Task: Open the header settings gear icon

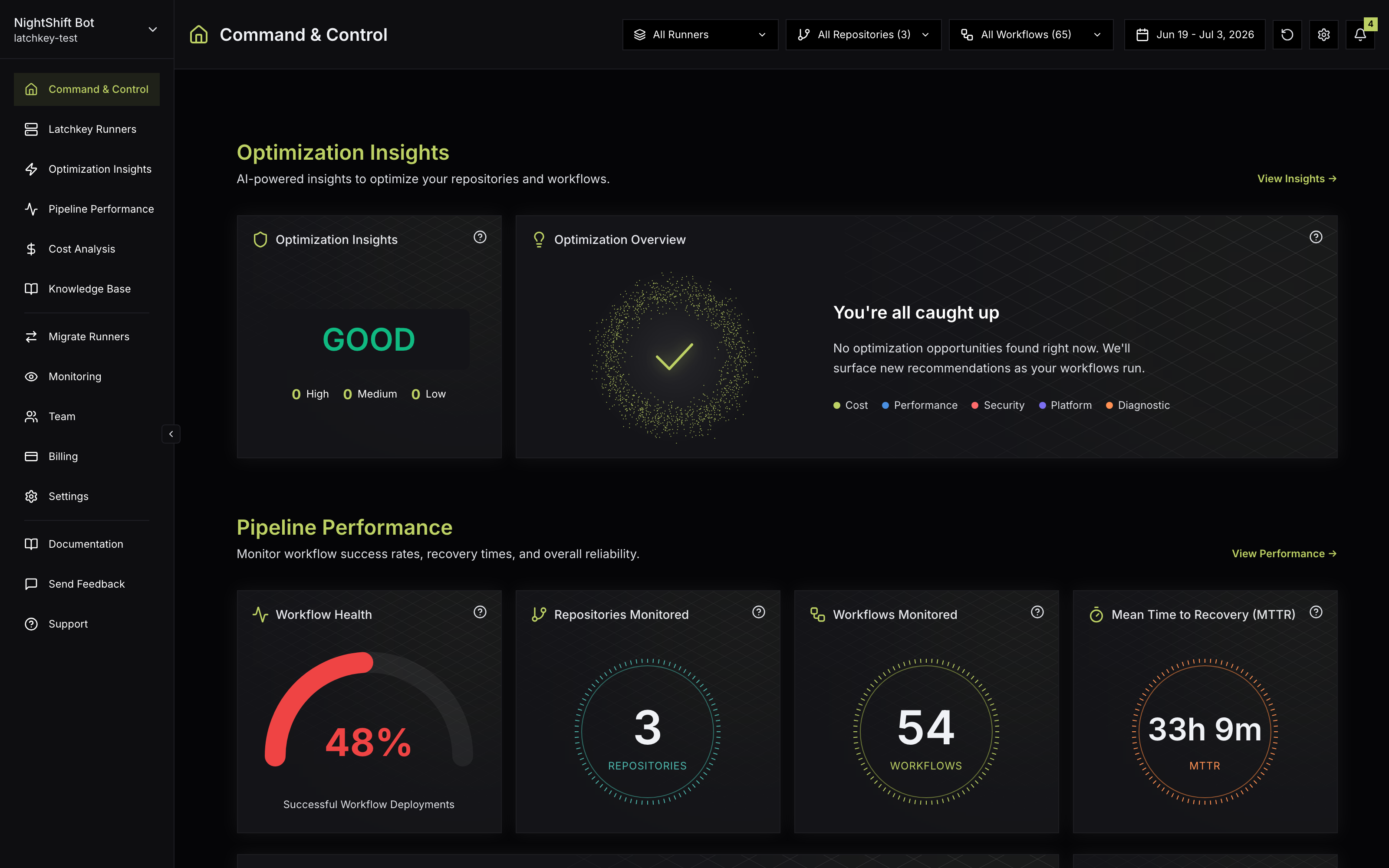Action: click(x=1323, y=34)
